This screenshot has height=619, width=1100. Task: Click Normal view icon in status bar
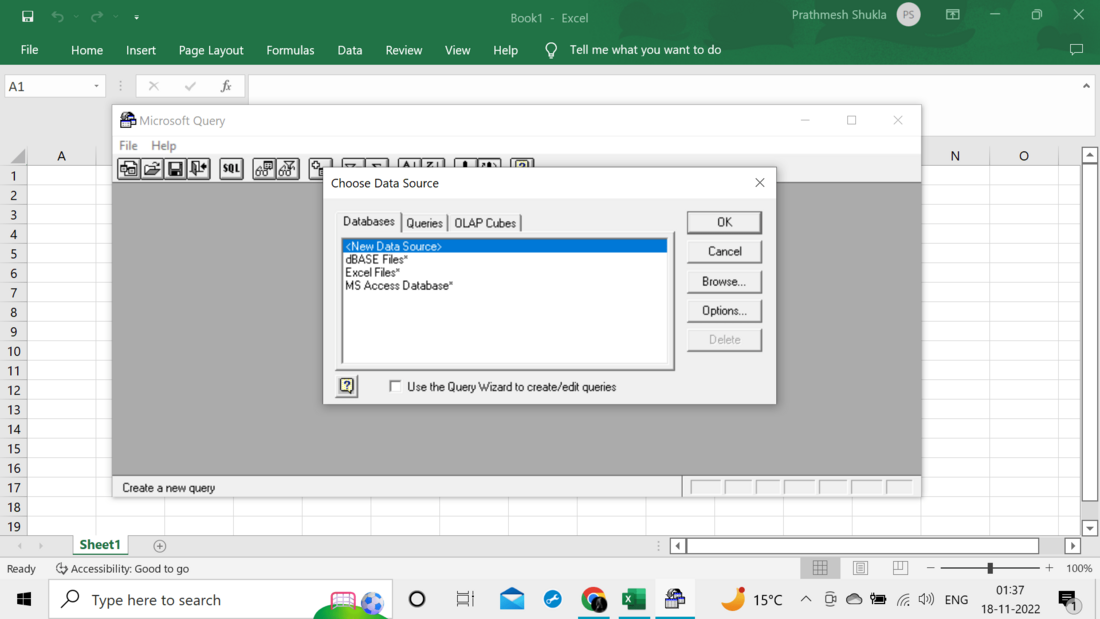[820, 568]
